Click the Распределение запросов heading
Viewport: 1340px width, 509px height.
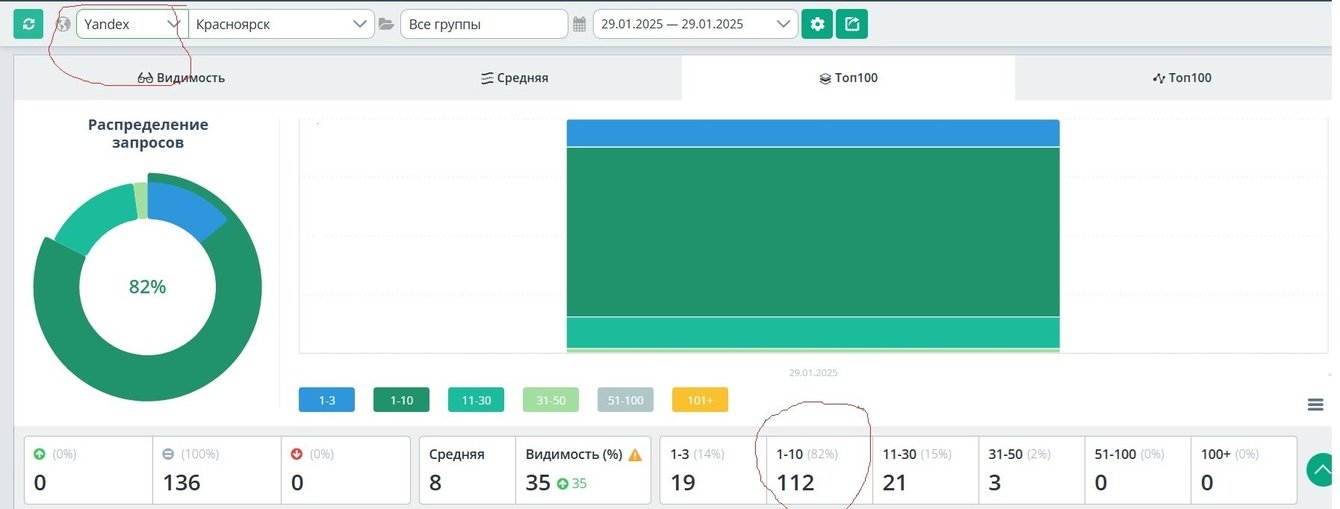coord(148,133)
